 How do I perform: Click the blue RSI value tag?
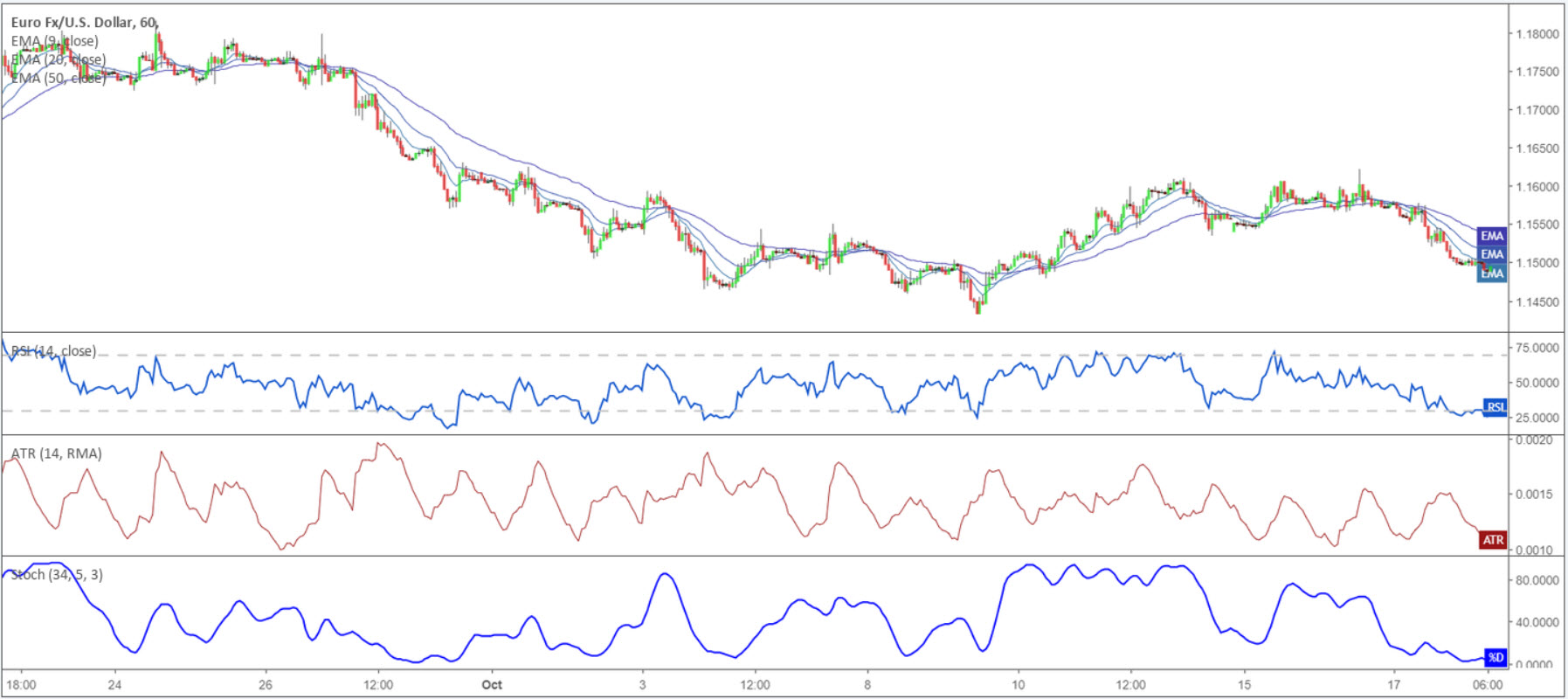(1495, 407)
